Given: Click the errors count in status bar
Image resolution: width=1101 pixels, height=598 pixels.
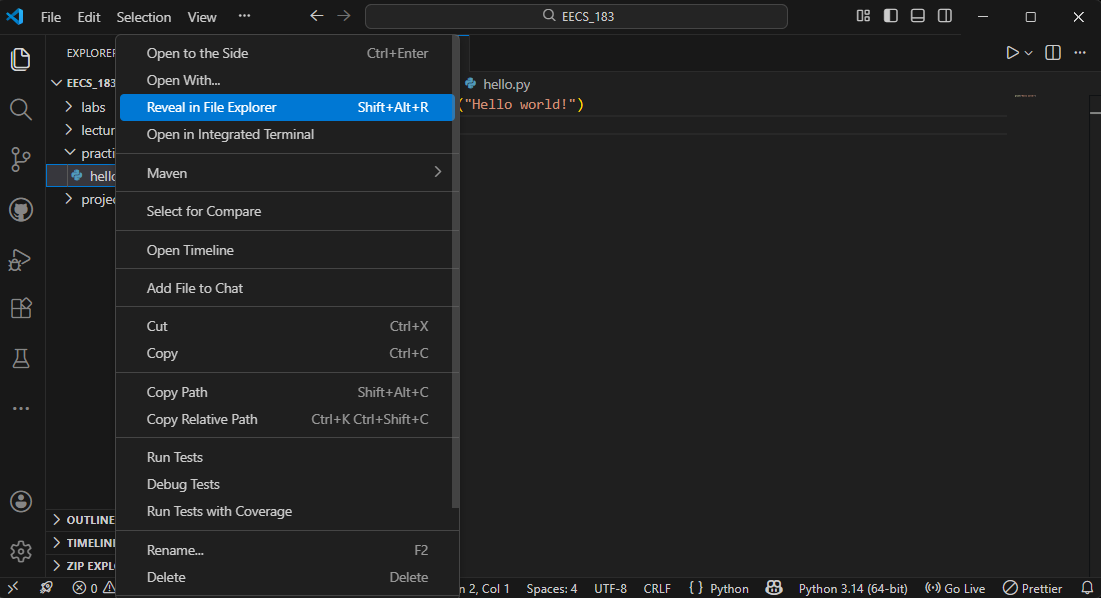Looking at the screenshot, I should click(x=86, y=588).
